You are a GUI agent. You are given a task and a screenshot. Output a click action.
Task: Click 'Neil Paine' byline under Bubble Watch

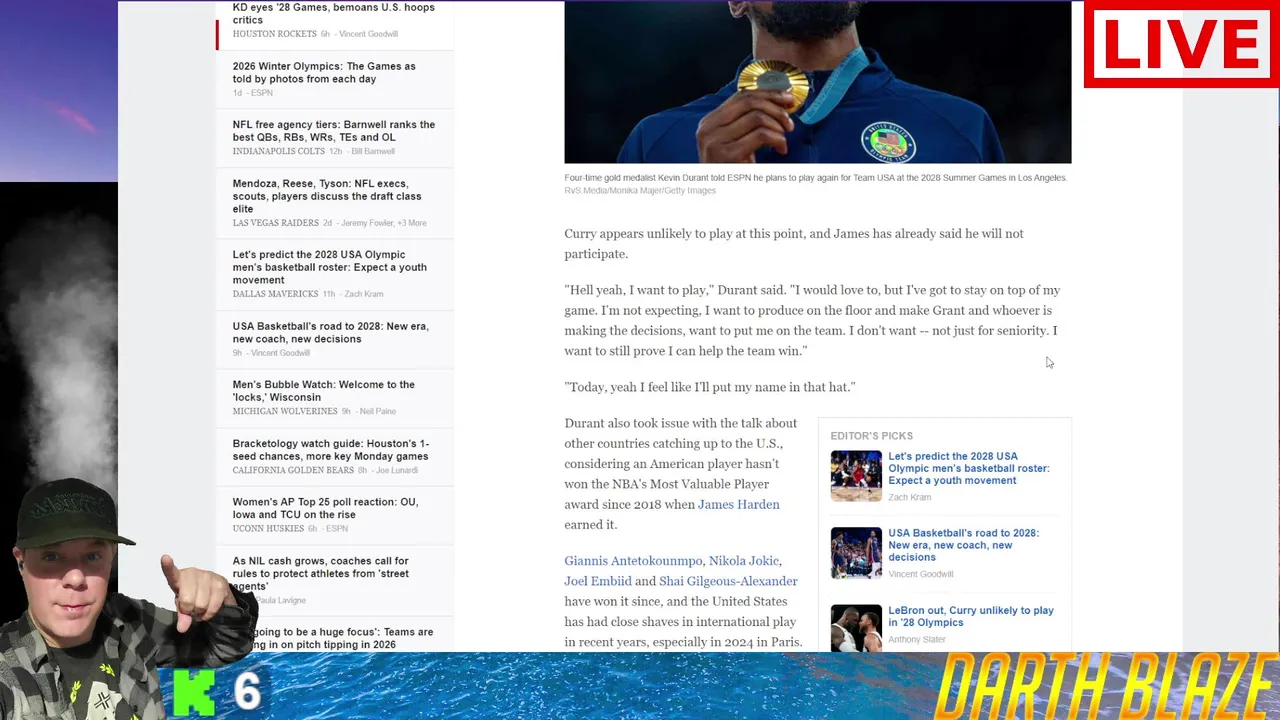coord(378,411)
